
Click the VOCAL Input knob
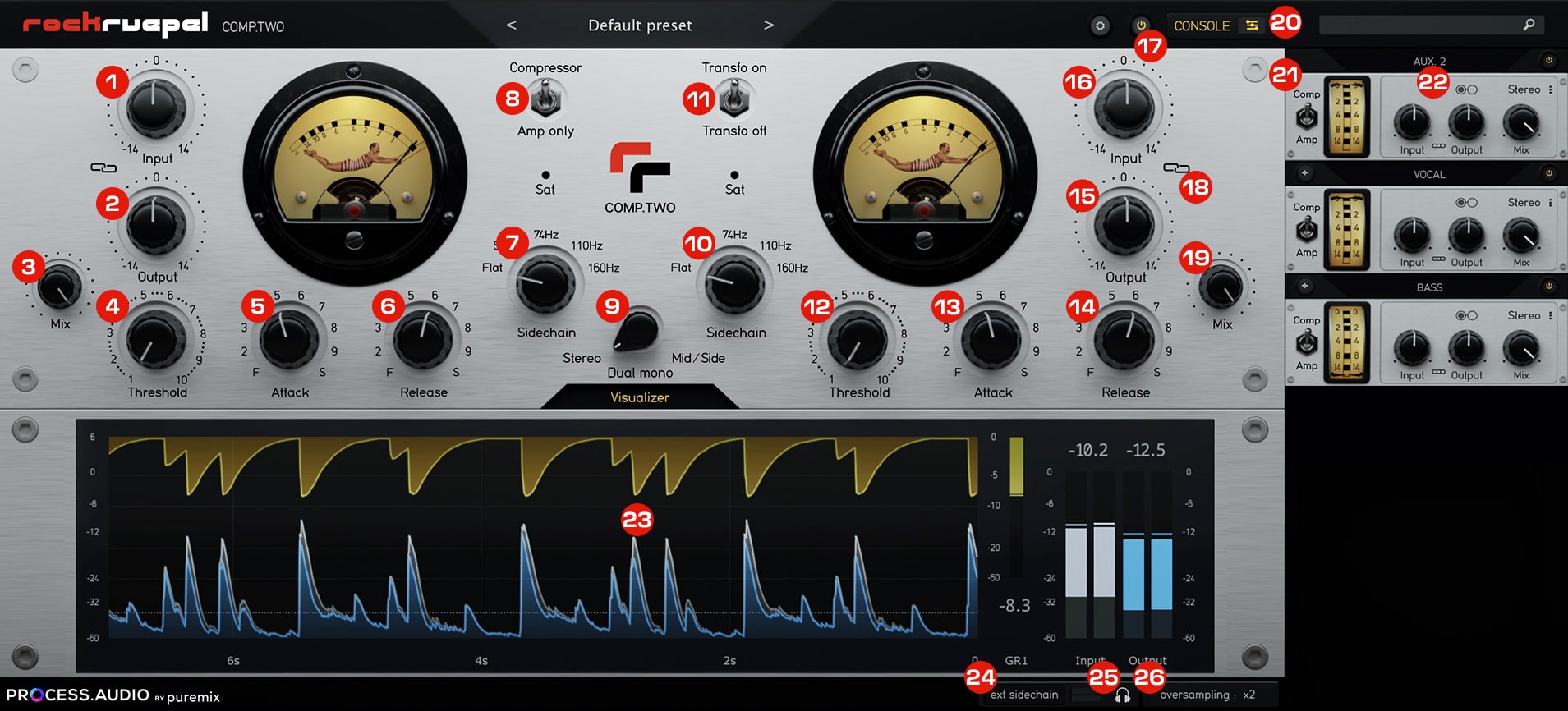tap(1412, 236)
